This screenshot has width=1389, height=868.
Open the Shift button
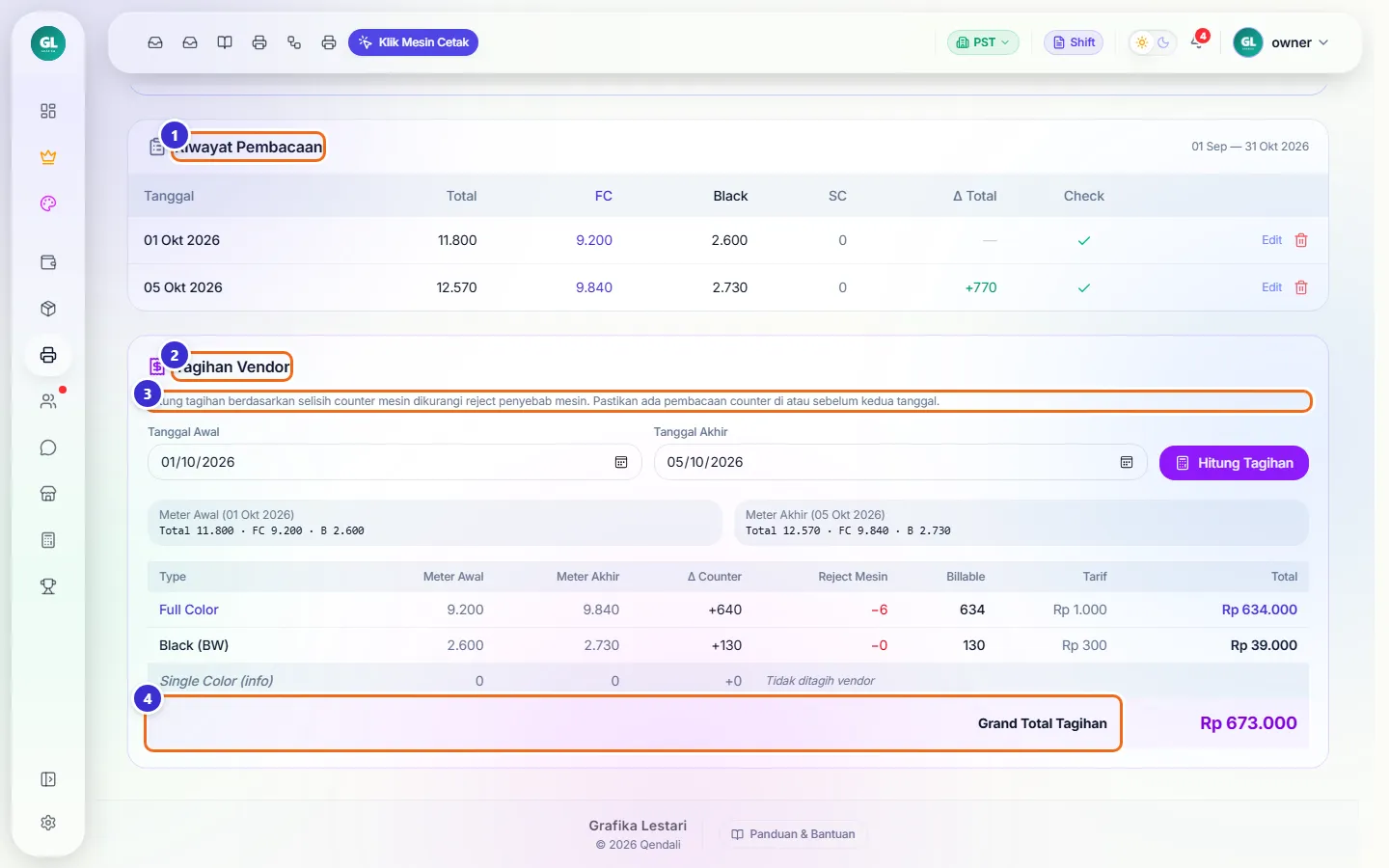pyautogui.click(x=1074, y=42)
